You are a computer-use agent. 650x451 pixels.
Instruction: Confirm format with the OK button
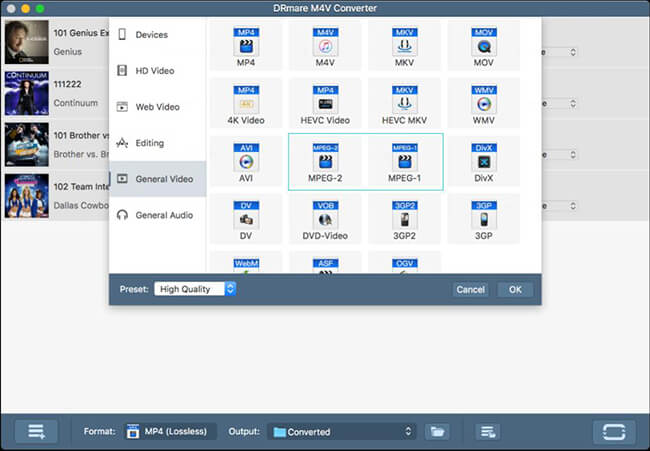pyautogui.click(x=515, y=289)
